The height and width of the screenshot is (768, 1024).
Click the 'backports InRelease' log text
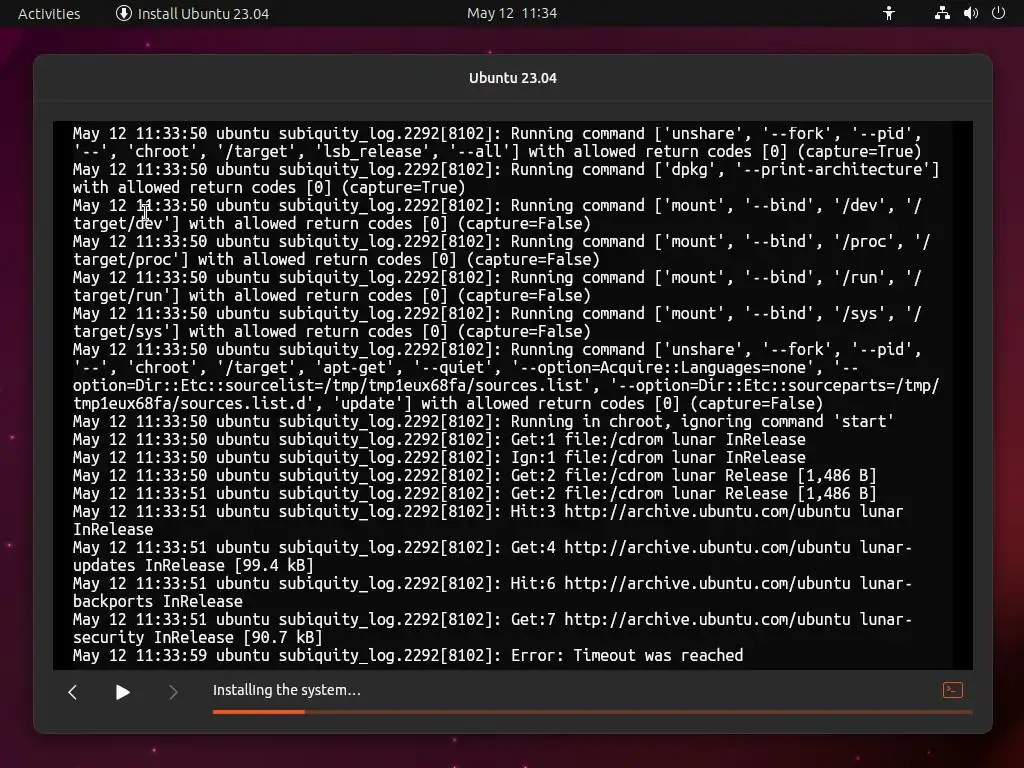pyautogui.click(x=157, y=601)
